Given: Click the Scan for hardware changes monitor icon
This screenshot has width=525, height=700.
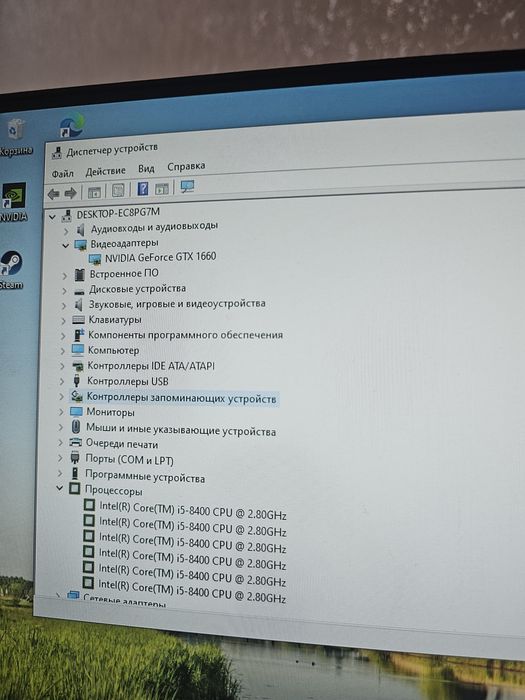Looking at the screenshot, I should pos(187,187).
